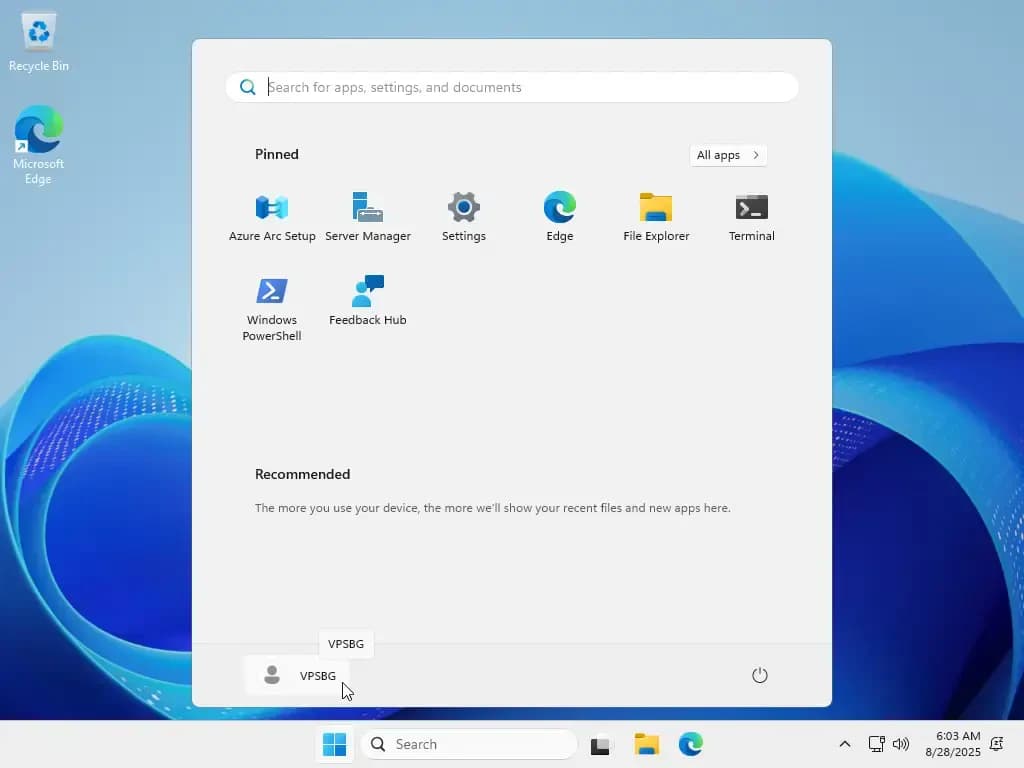The height and width of the screenshot is (768, 1024).
Task: Select the Recycle Bin desktop icon
Action: click(39, 42)
